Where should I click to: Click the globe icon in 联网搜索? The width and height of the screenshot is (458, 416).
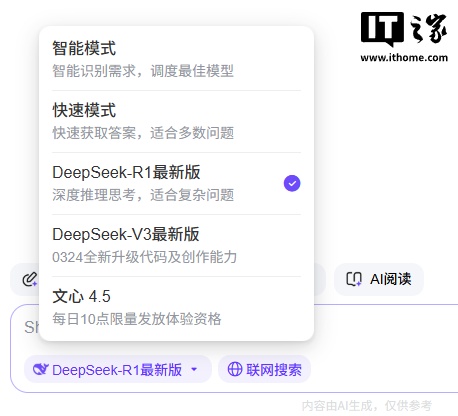[x=235, y=369]
